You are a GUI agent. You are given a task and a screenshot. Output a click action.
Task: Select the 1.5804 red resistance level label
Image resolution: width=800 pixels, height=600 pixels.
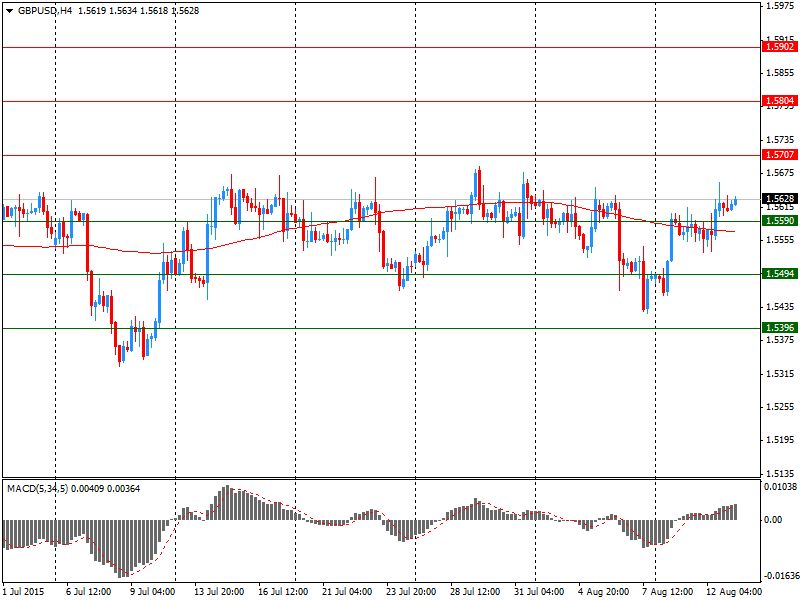point(780,101)
